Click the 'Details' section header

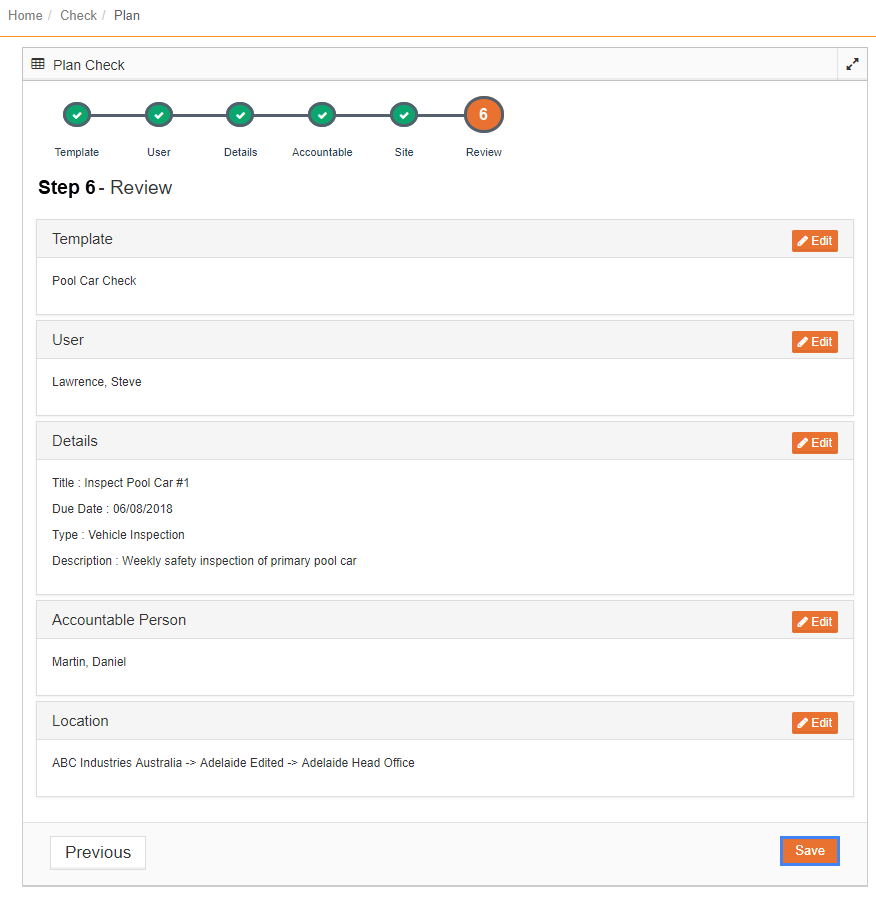click(75, 441)
